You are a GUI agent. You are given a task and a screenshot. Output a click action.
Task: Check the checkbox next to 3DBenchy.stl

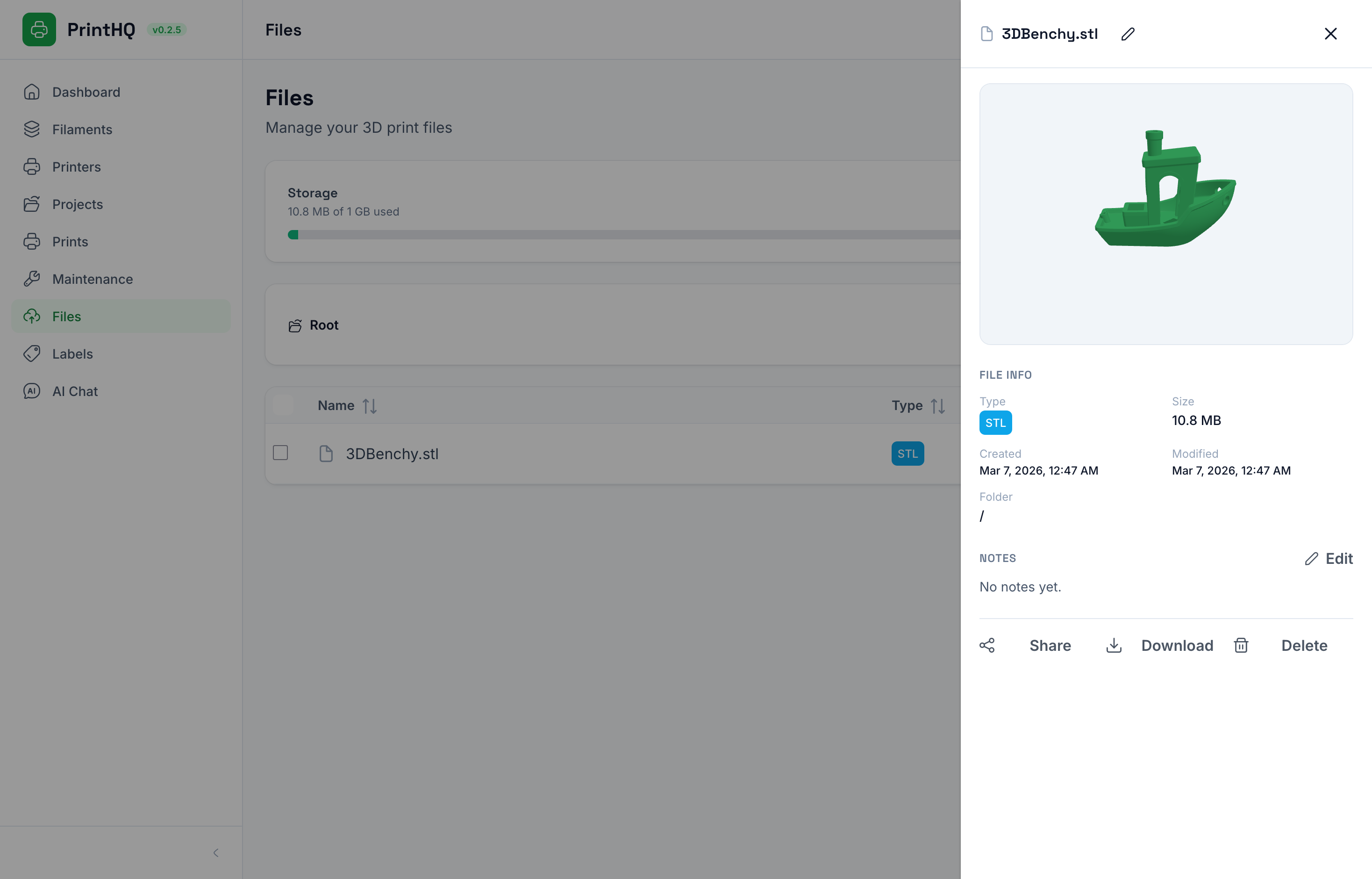pos(280,453)
